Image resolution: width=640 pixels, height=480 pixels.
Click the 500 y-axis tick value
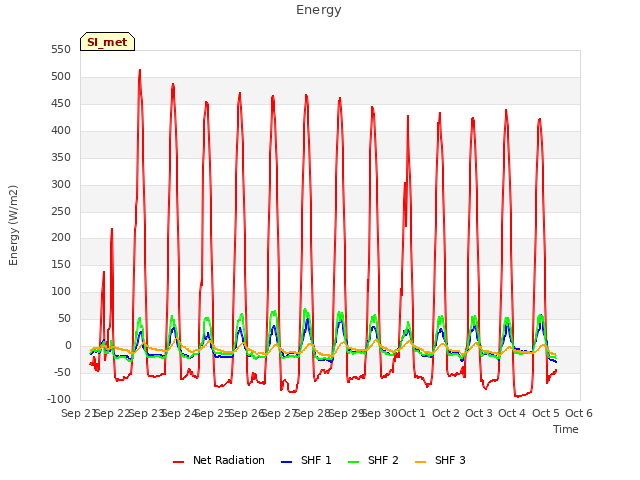coord(61,77)
